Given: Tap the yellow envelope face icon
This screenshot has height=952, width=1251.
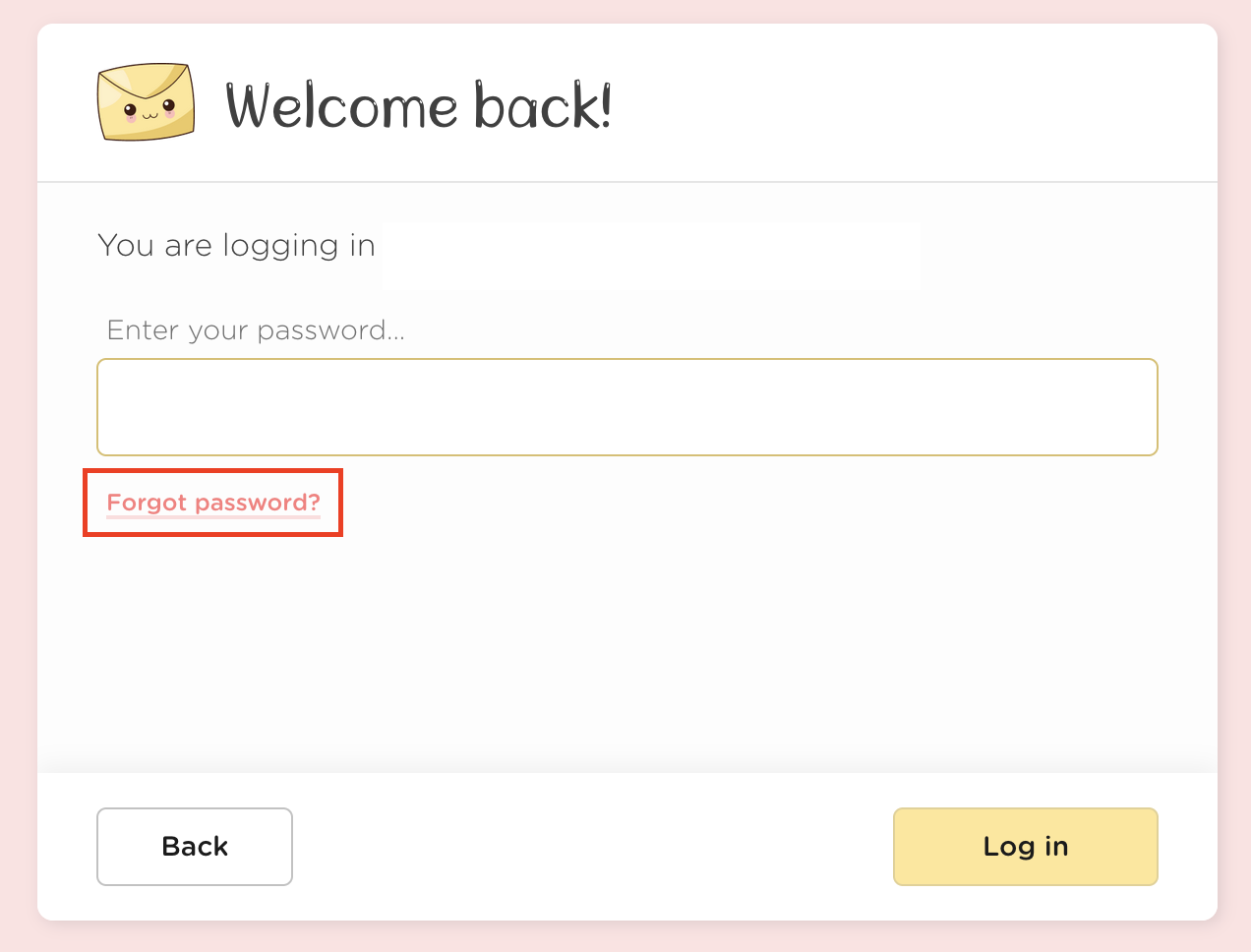Looking at the screenshot, I should (x=146, y=102).
